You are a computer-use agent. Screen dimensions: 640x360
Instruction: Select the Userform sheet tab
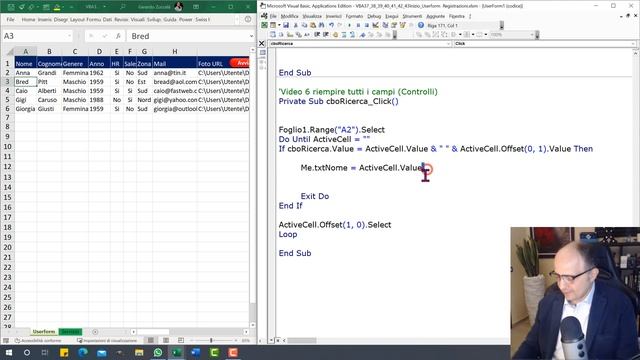(44, 332)
